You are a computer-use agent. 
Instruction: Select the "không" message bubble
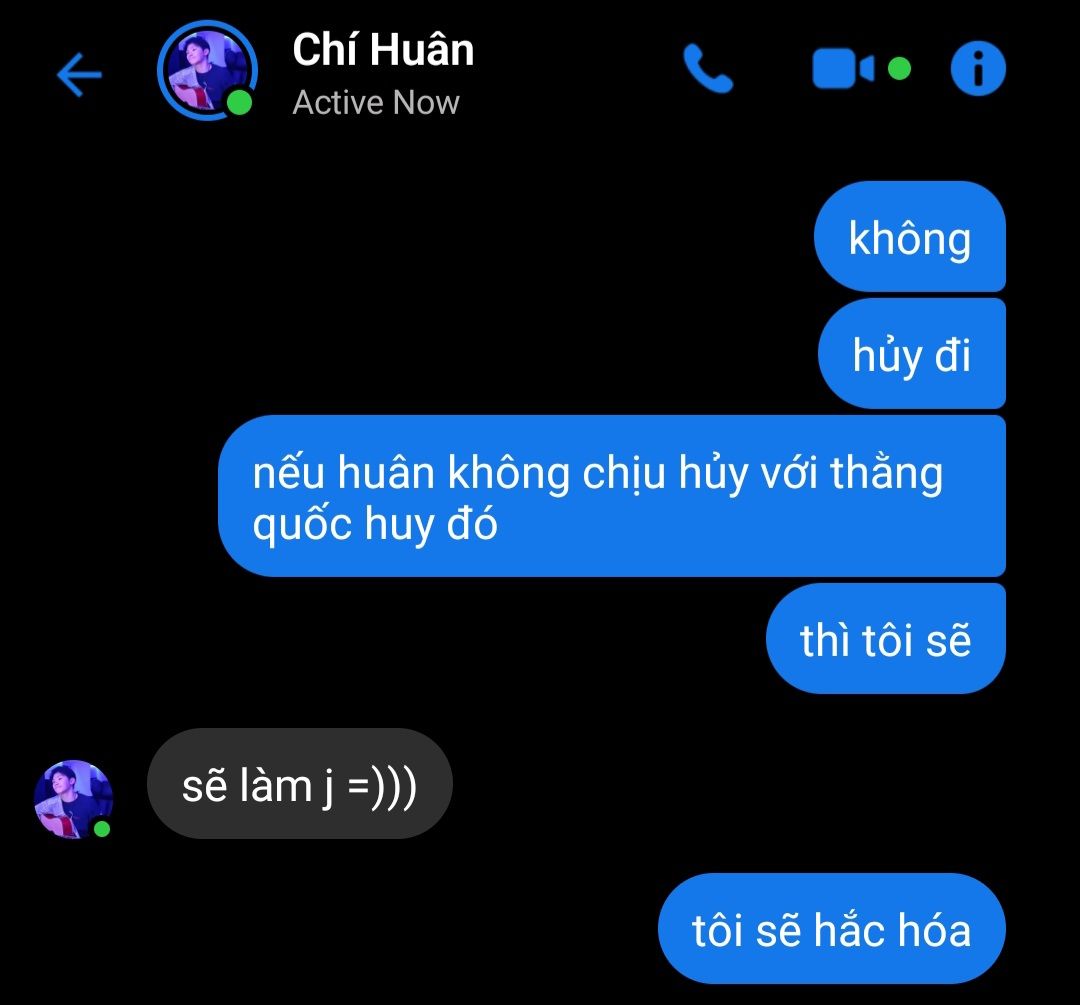pyautogui.click(x=909, y=236)
